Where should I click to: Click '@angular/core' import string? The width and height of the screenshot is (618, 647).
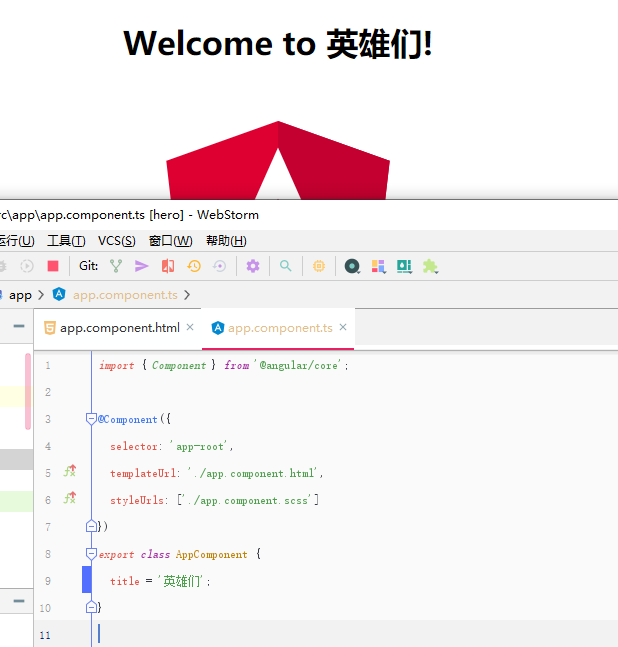298,365
